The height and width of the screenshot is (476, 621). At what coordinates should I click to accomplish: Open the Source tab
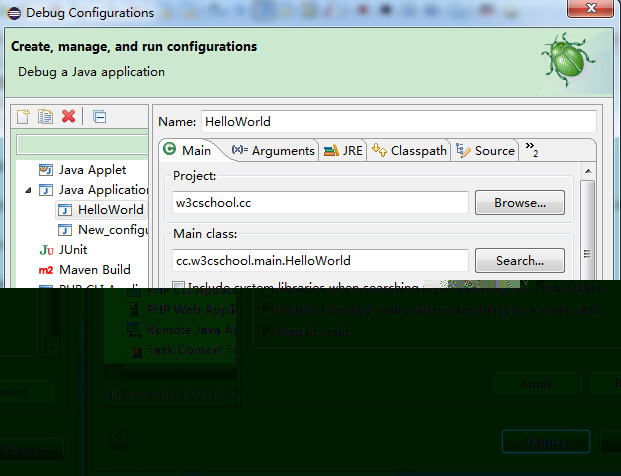(485, 150)
